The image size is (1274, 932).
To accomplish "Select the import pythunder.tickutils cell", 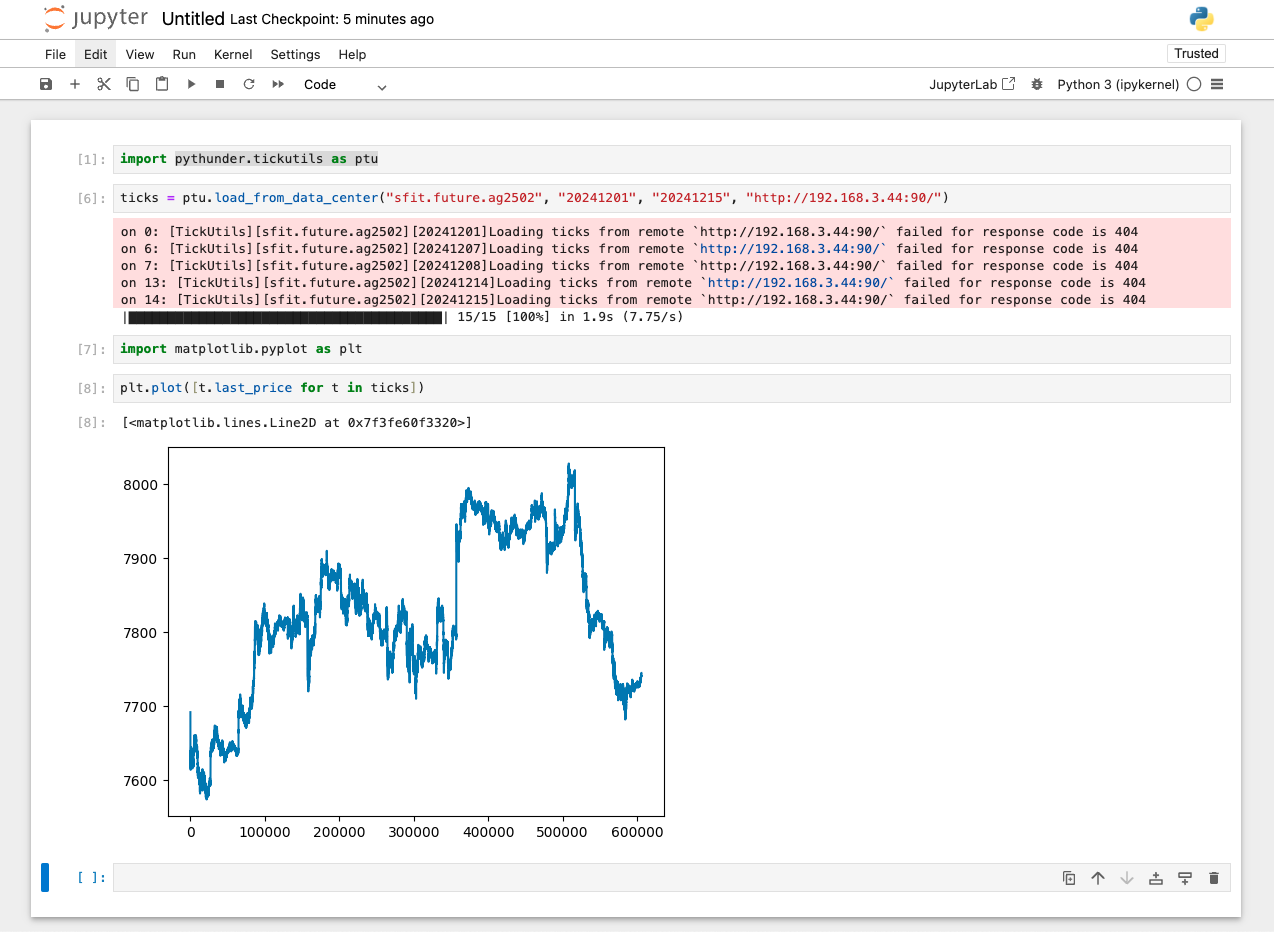I will [671, 159].
